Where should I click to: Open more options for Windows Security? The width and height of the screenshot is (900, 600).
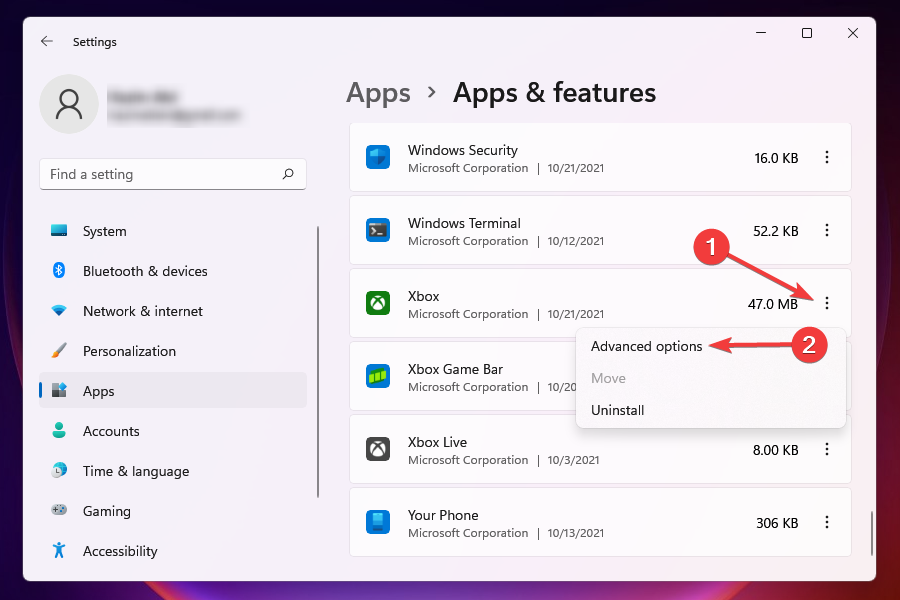pos(827,157)
